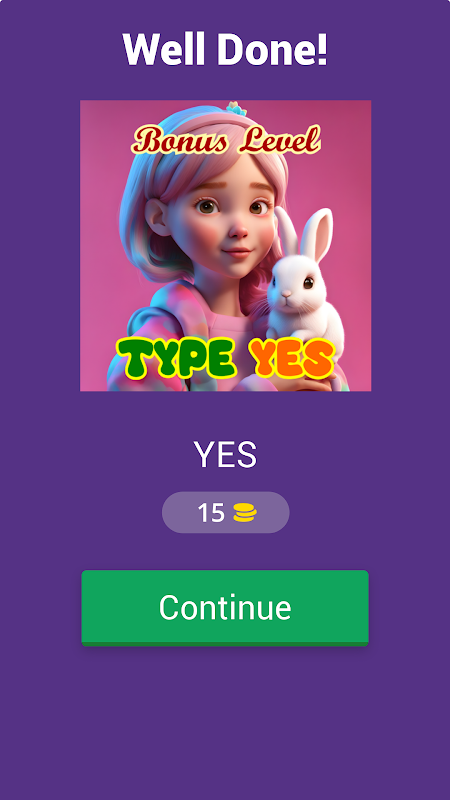Tap the green Continue button
This screenshot has height=800, width=450.
225,608
